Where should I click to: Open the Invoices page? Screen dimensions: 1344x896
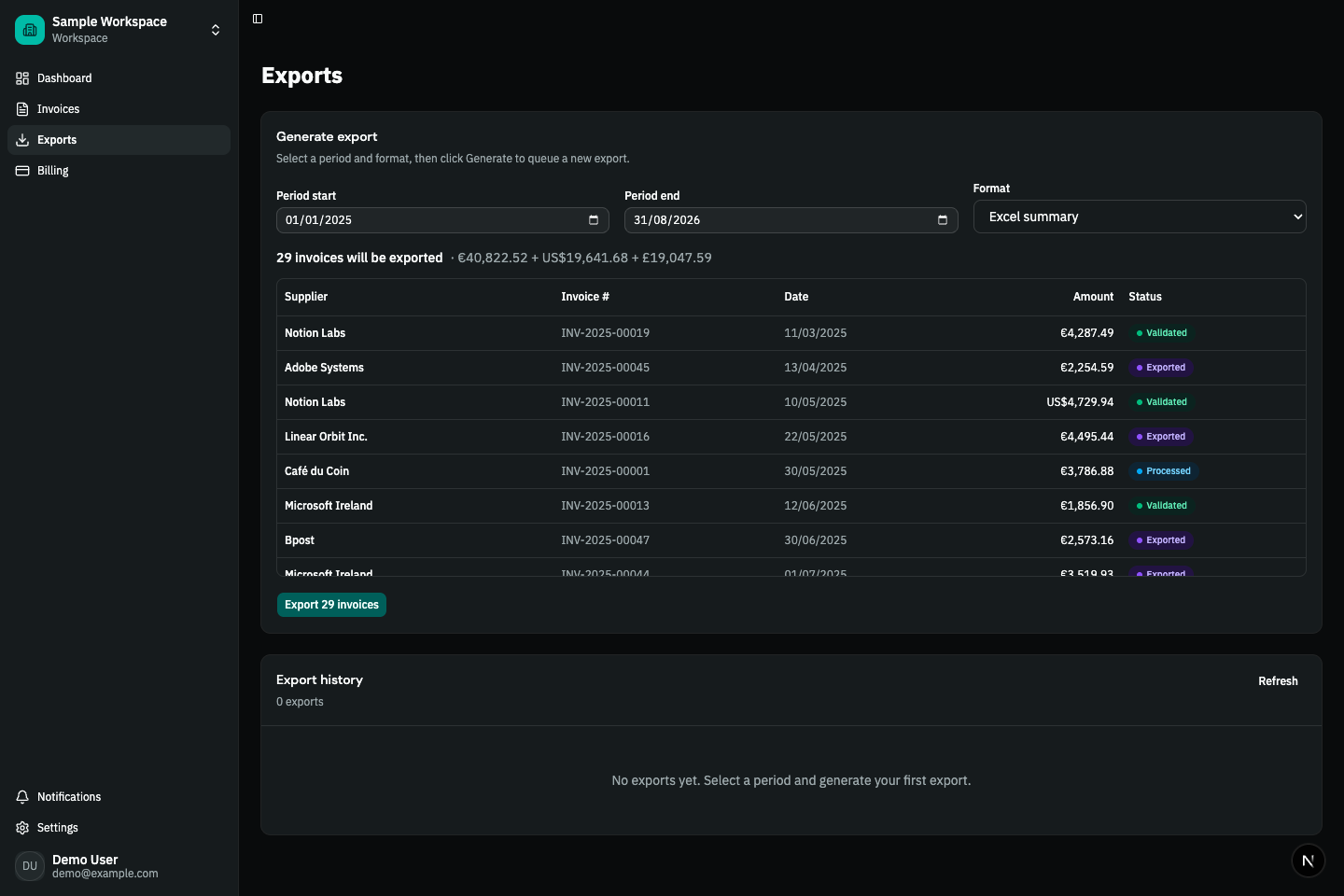(119, 109)
